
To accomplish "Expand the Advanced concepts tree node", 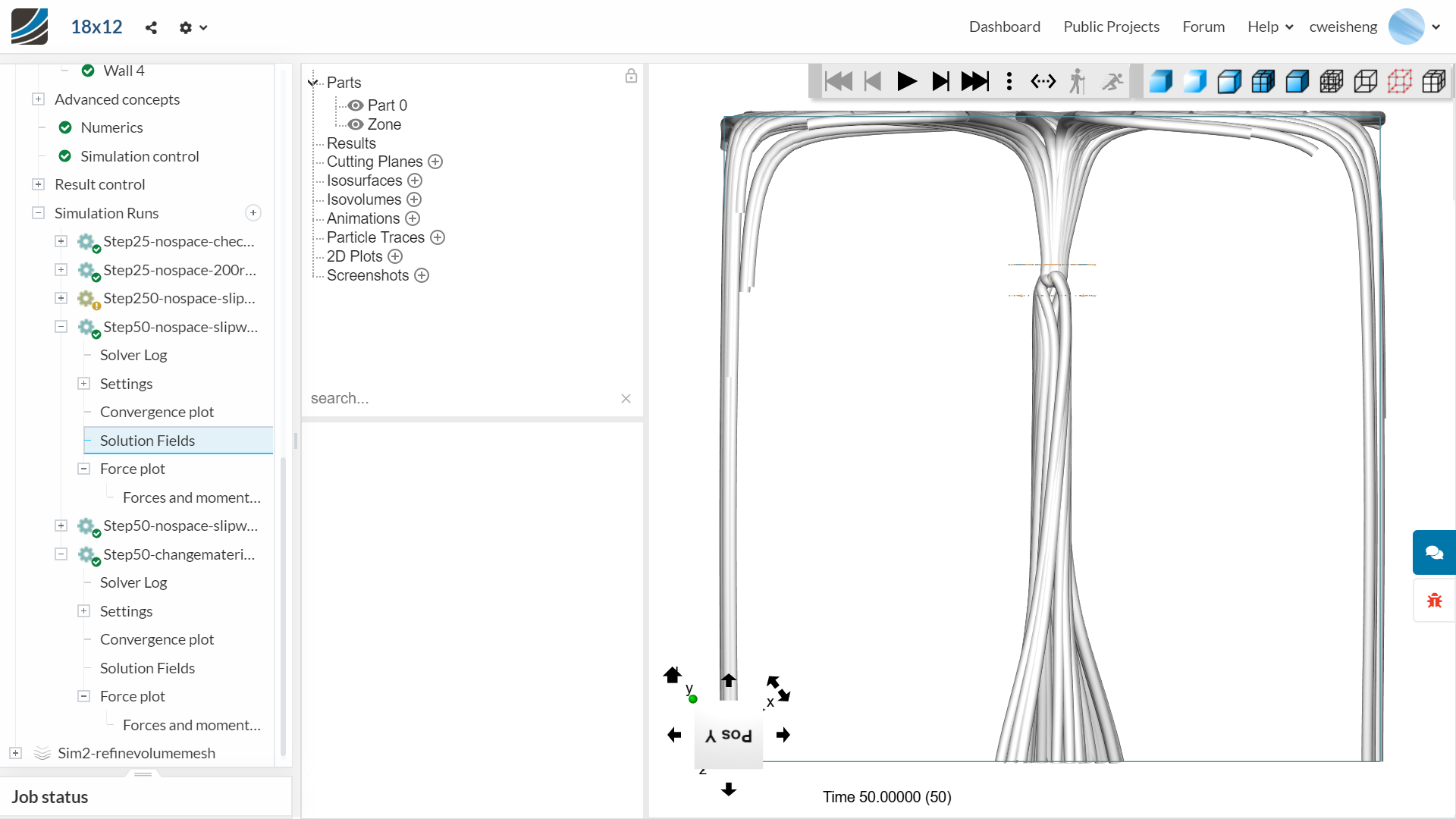I will point(38,99).
